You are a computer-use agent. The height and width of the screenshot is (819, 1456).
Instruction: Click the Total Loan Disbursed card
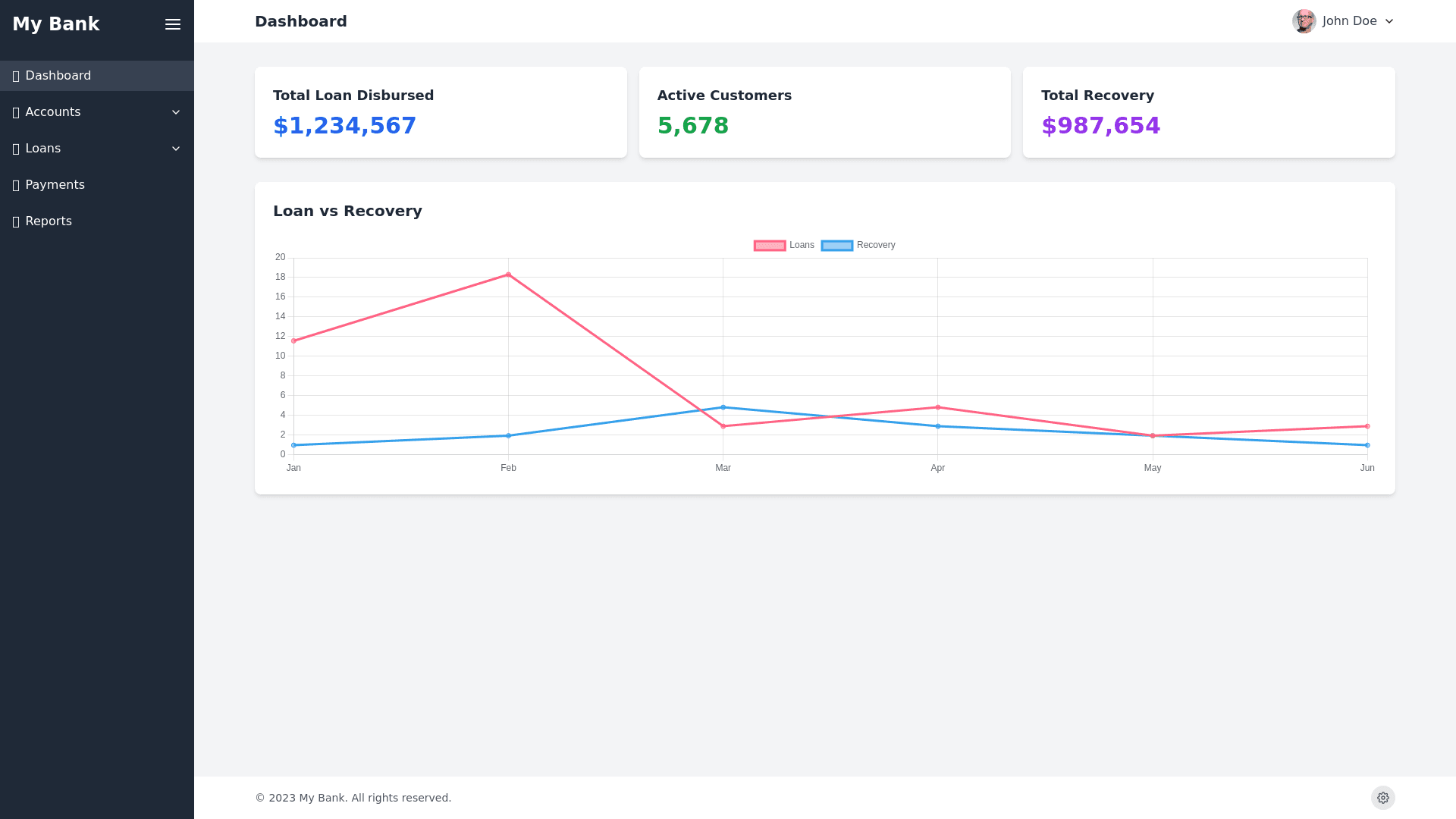point(441,112)
